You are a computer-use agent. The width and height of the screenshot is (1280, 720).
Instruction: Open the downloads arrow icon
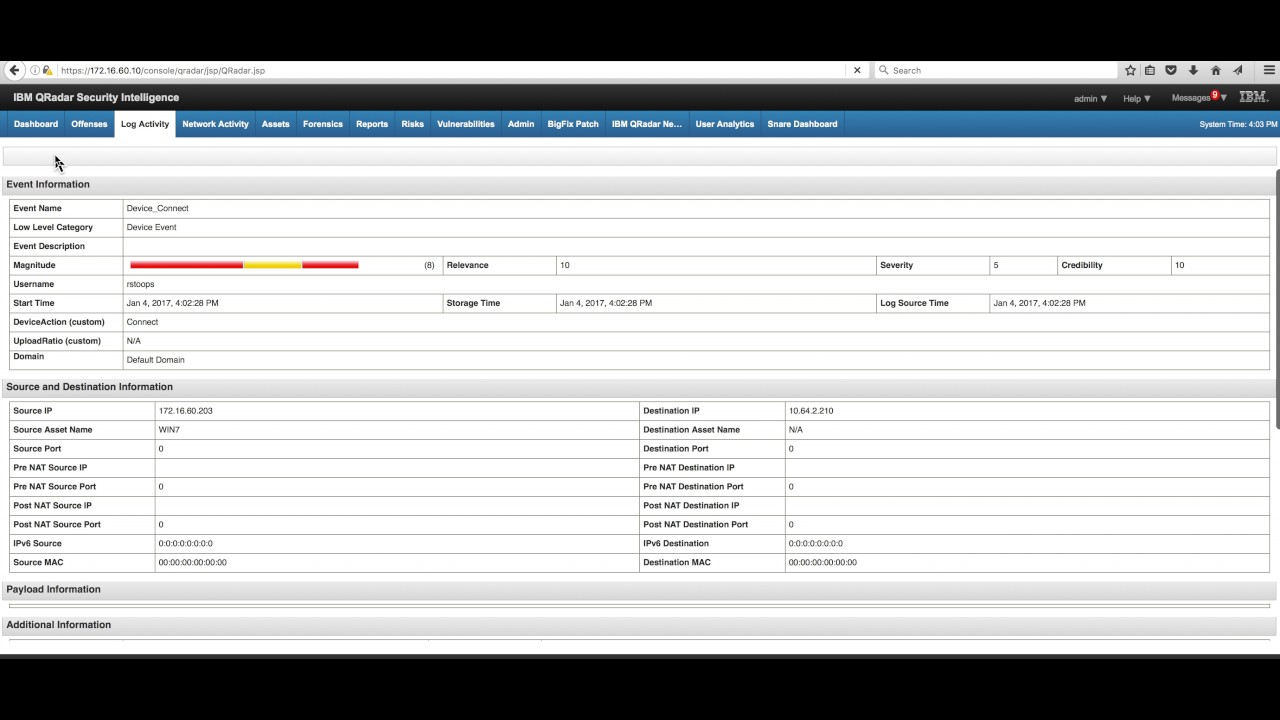click(1193, 70)
